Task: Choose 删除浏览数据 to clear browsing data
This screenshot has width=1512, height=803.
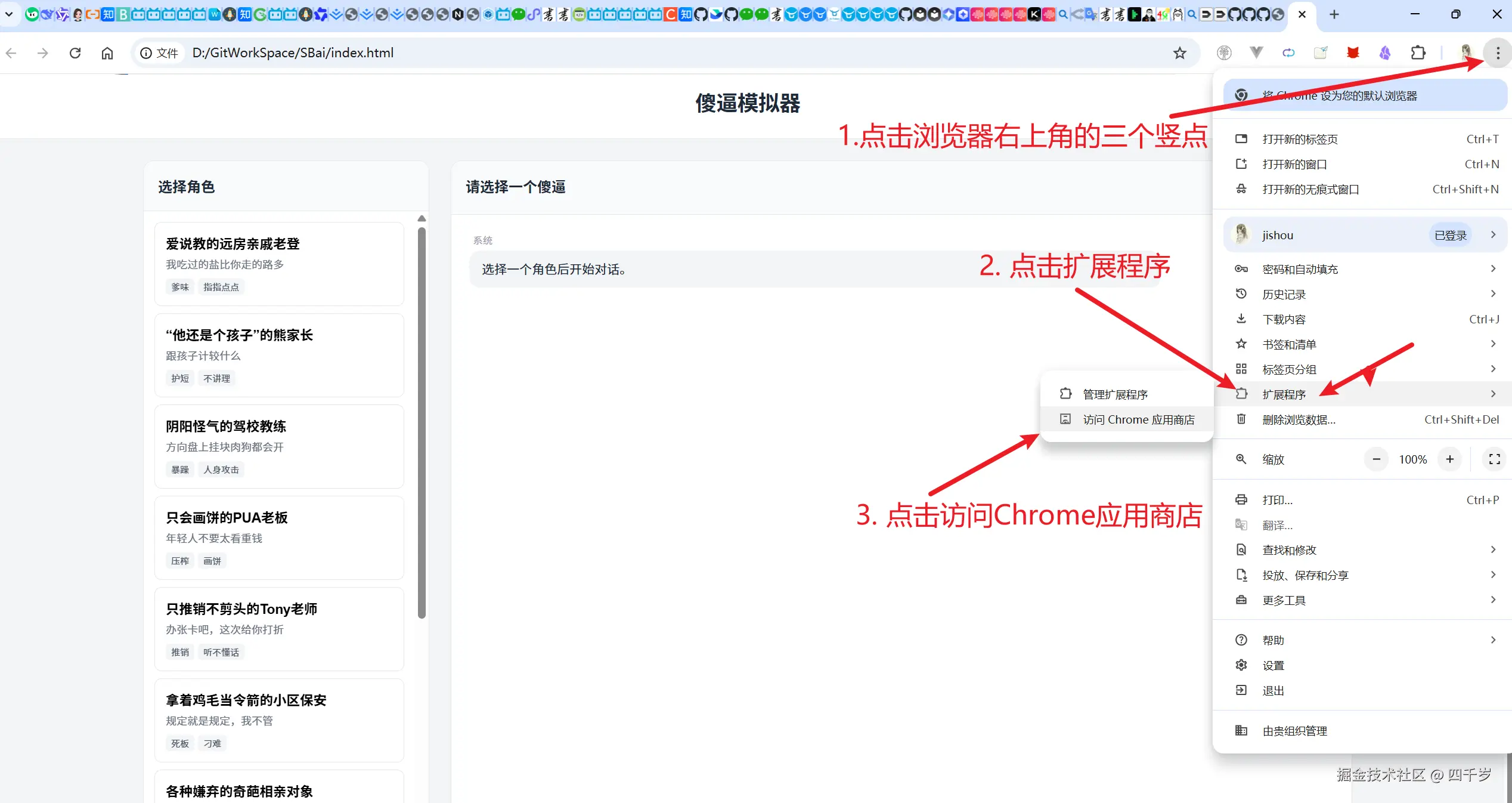Action: click(1299, 419)
